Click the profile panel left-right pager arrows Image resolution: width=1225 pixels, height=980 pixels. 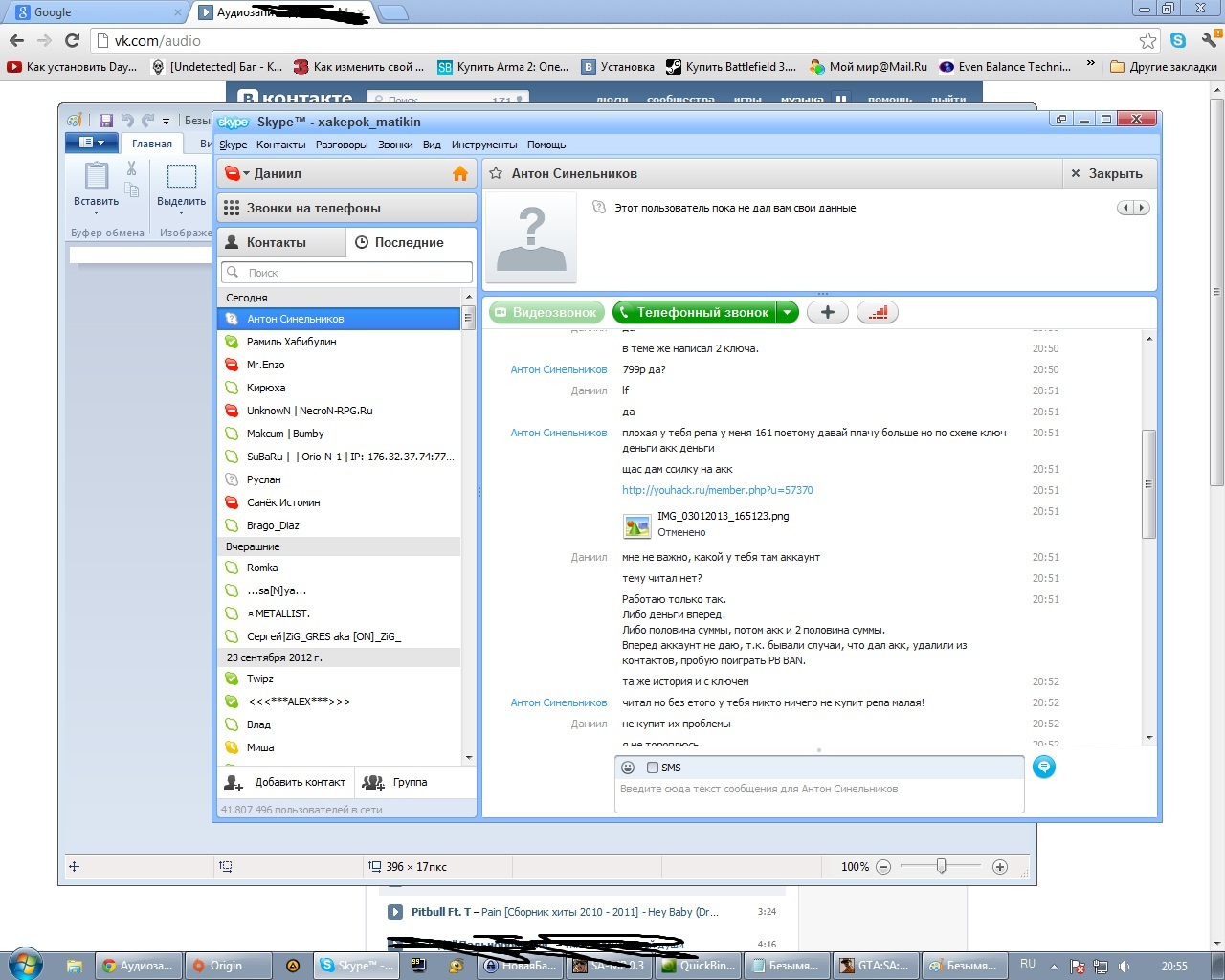[1133, 208]
